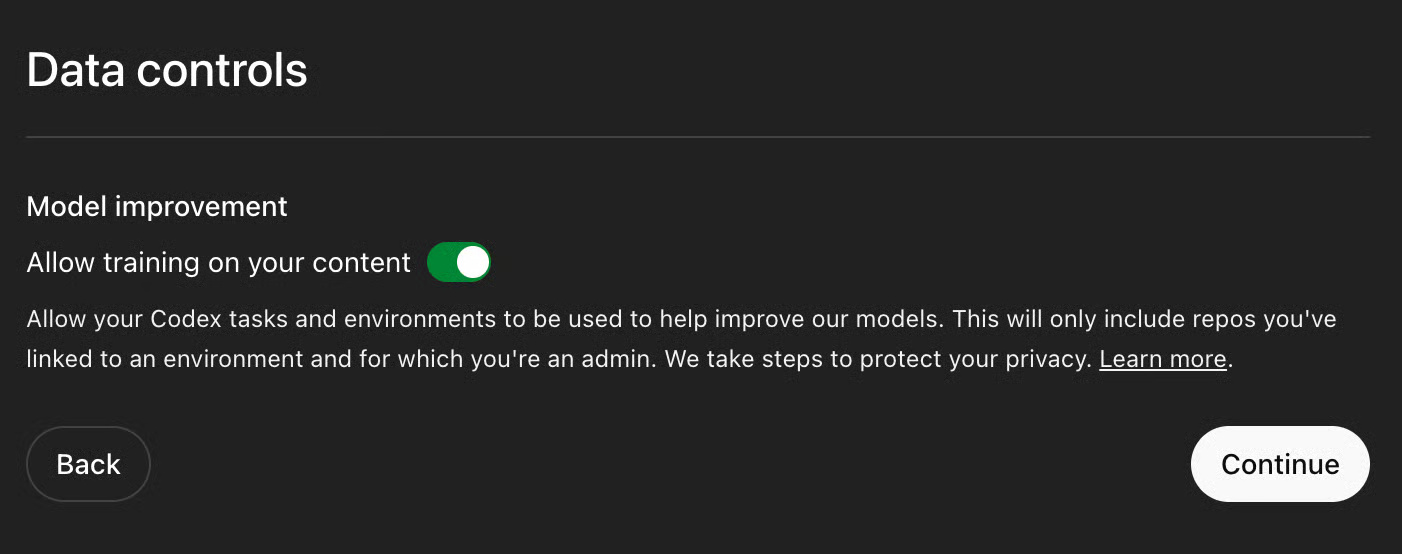Go back with the Back button

click(x=88, y=464)
